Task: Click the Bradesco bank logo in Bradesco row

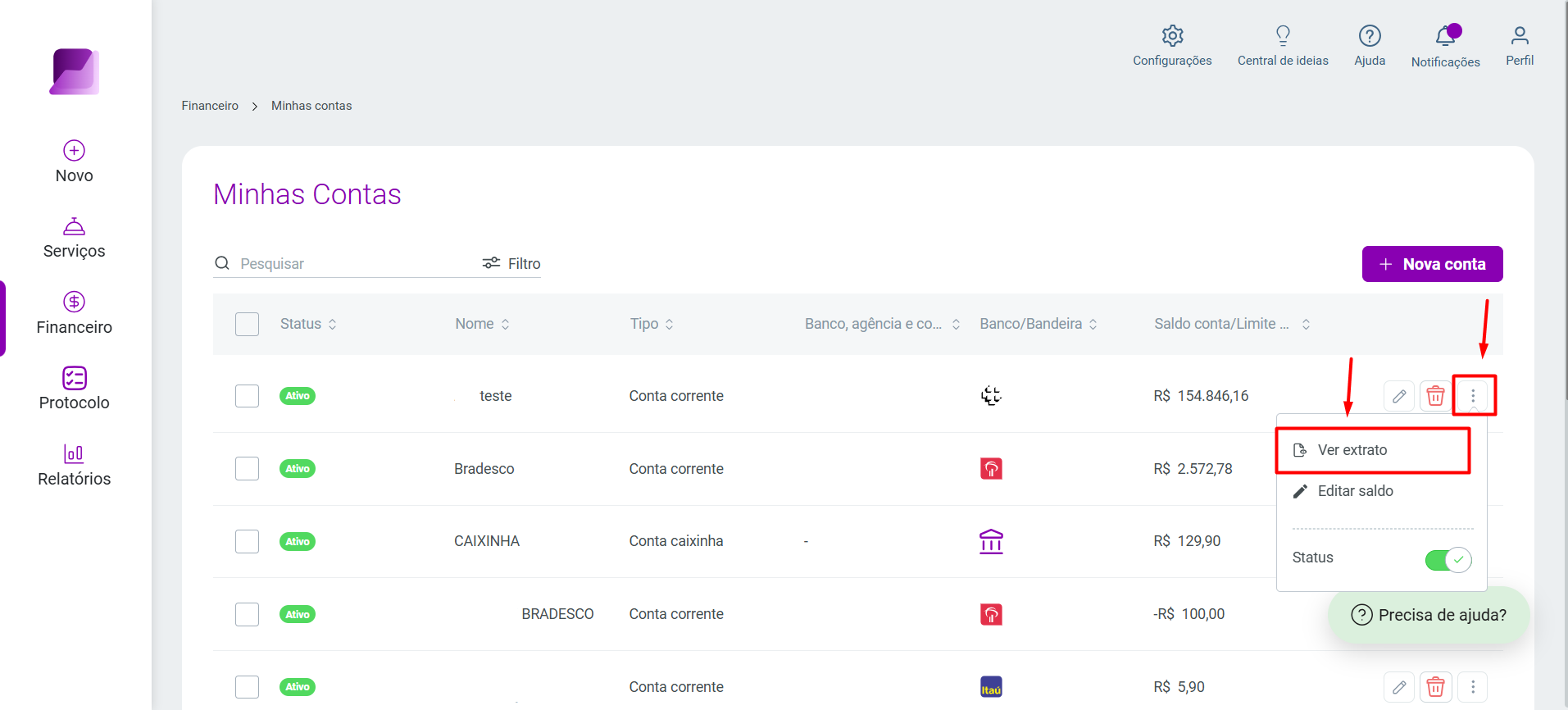Action: coord(992,469)
